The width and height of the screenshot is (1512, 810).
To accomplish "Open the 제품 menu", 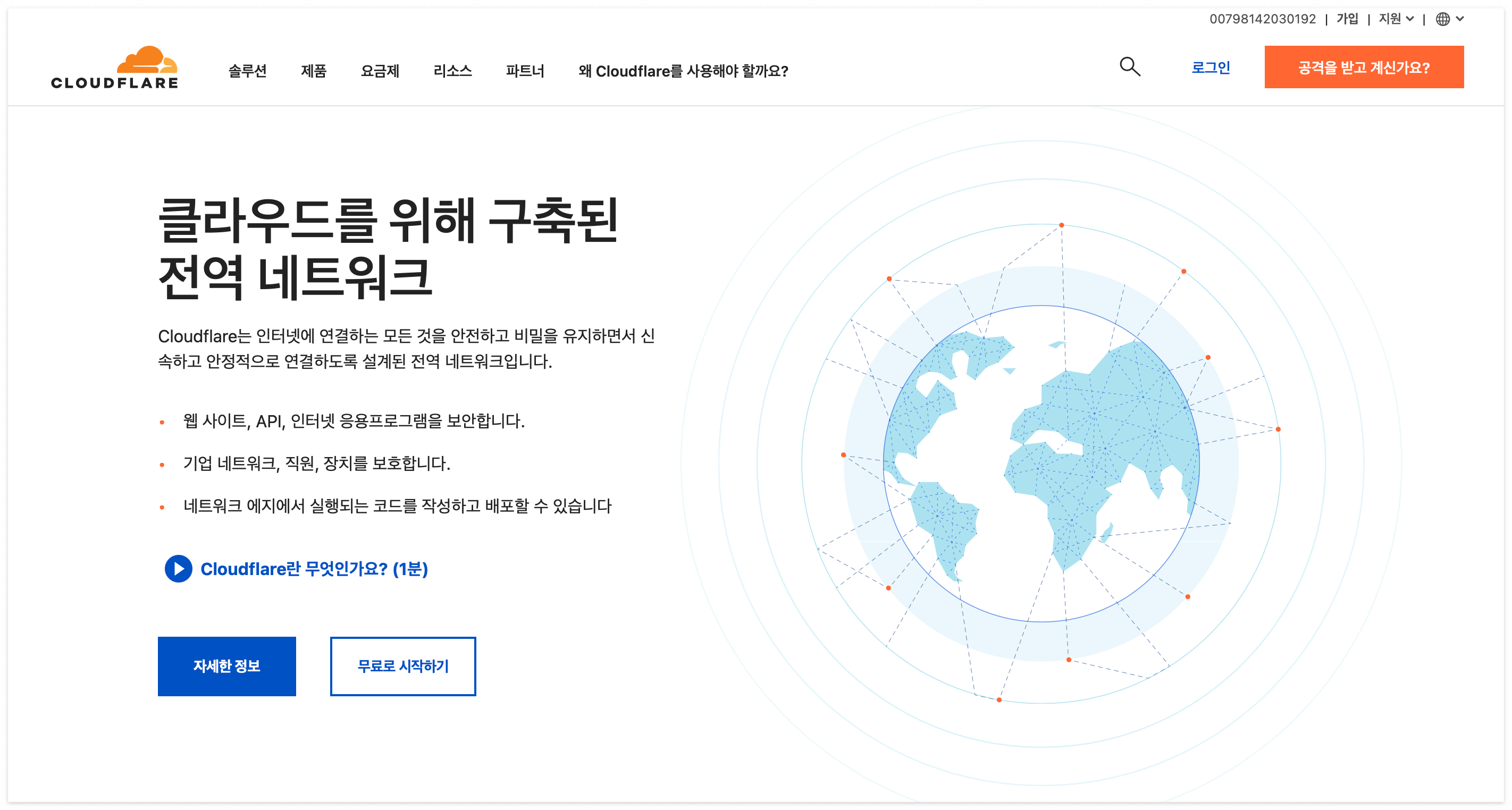I will click(314, 71).
